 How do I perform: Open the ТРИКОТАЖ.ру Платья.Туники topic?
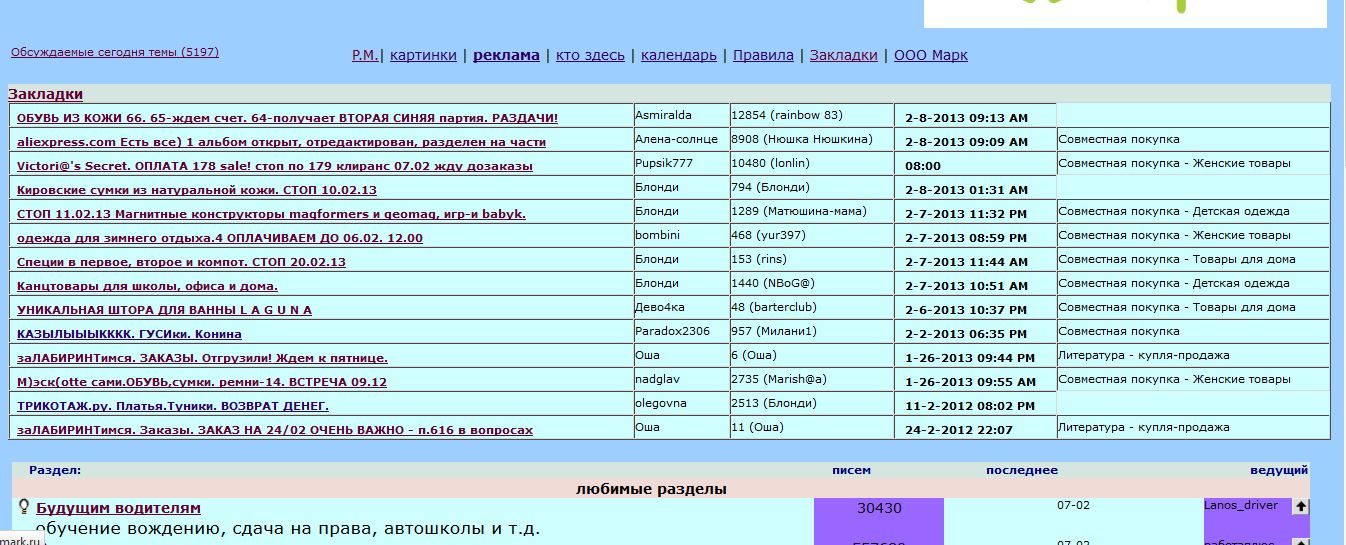172,406
